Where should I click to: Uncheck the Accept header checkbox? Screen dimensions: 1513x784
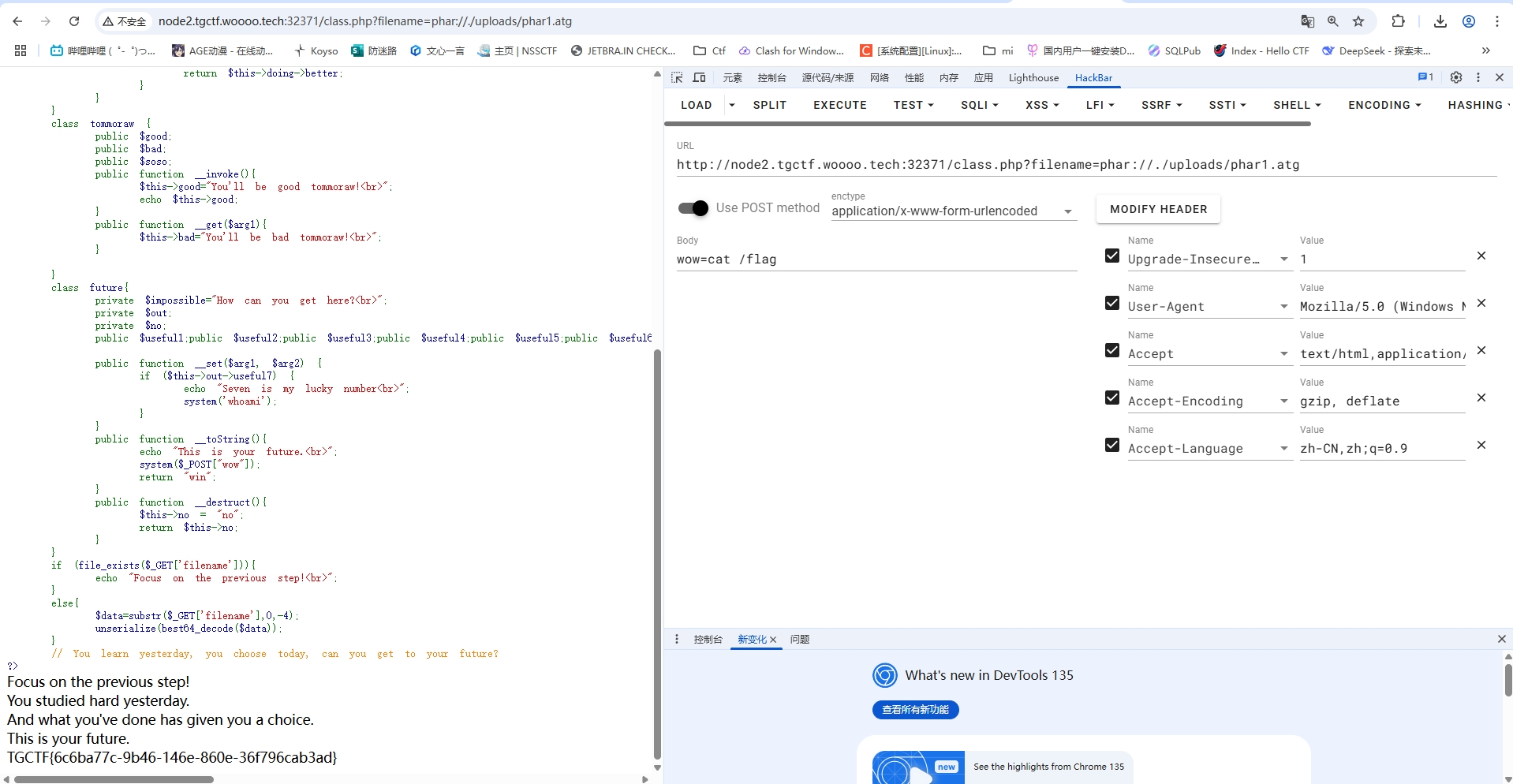coord(1112,350)
